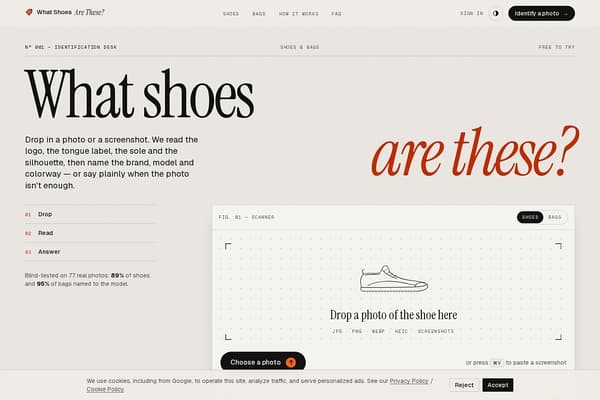
Task: Click the 'Fig. 01 – Scanner' label
Action: 246,217
